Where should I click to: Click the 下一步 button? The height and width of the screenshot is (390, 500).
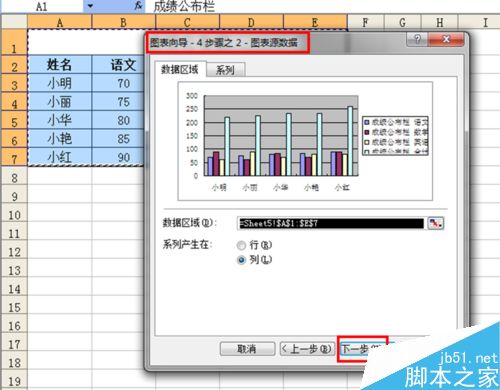click(x=362, y=349)
